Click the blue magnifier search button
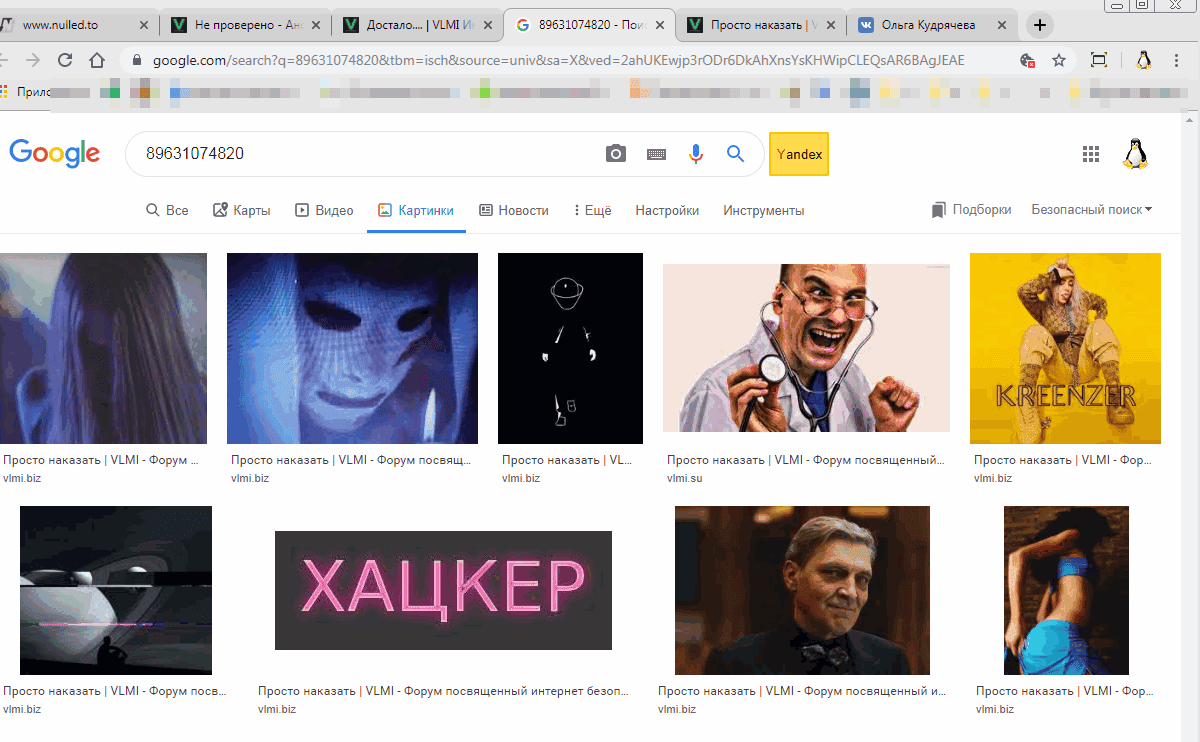The image size is (1200, 742). [735, 154]
